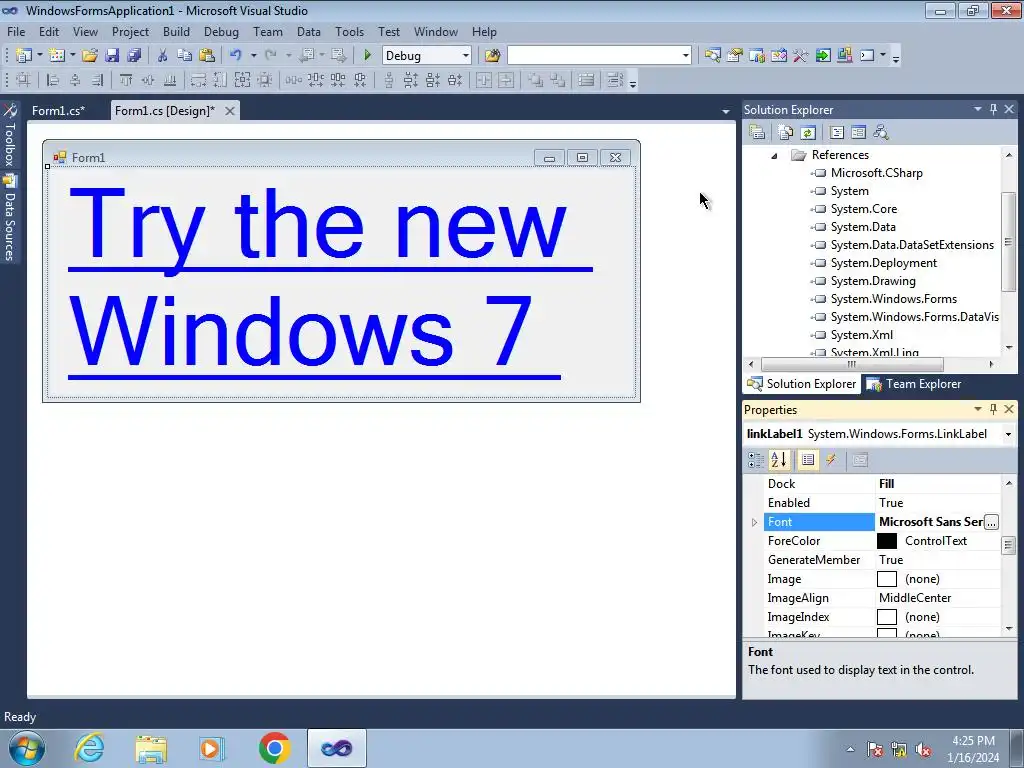Open Google Chrome from the taskbar
Image resolution: width=1024 pixels, height=768 pixels.
274,748
